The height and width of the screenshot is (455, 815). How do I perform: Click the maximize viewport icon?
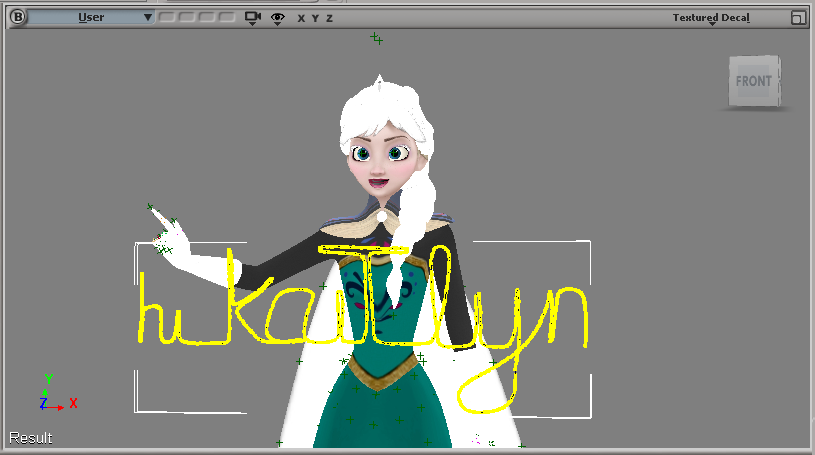click(x=797, y=18)
